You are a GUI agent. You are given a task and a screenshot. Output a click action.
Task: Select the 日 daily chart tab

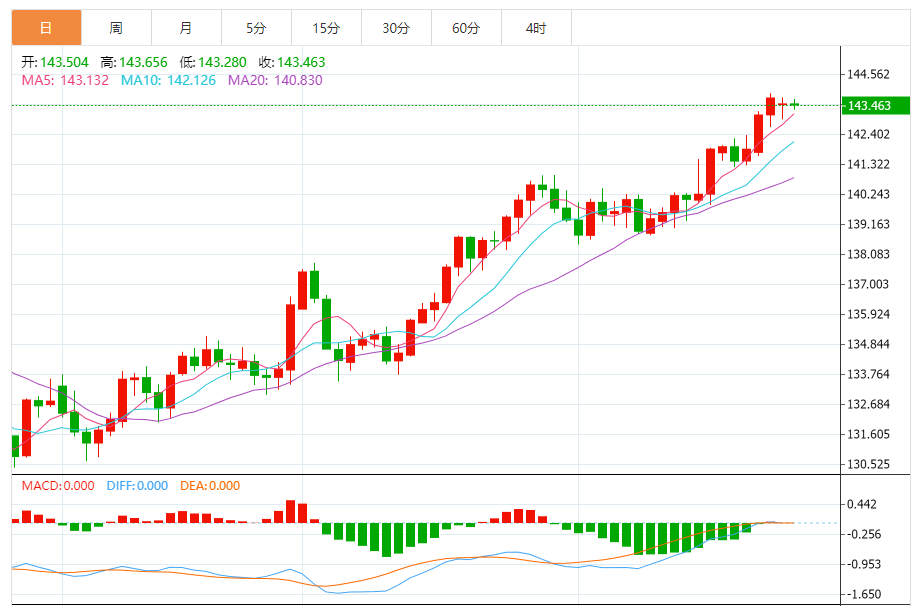46,28
